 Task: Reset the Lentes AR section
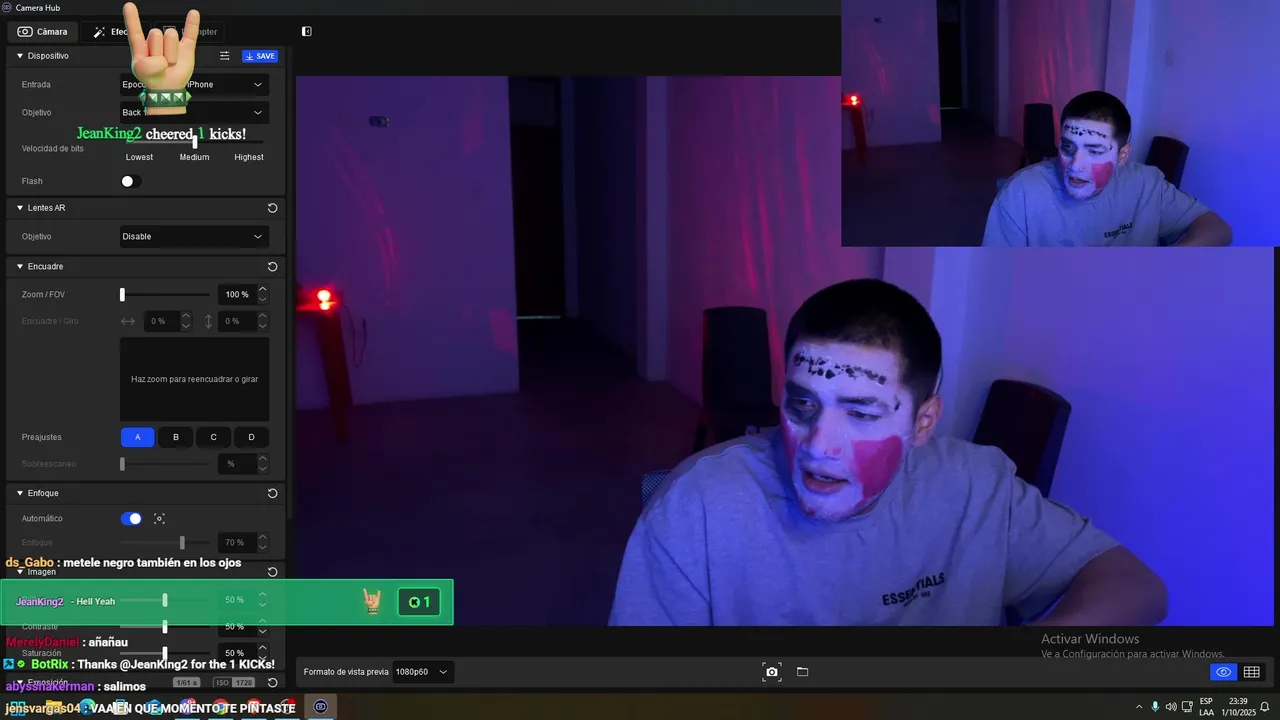click(x=272, y=208)
